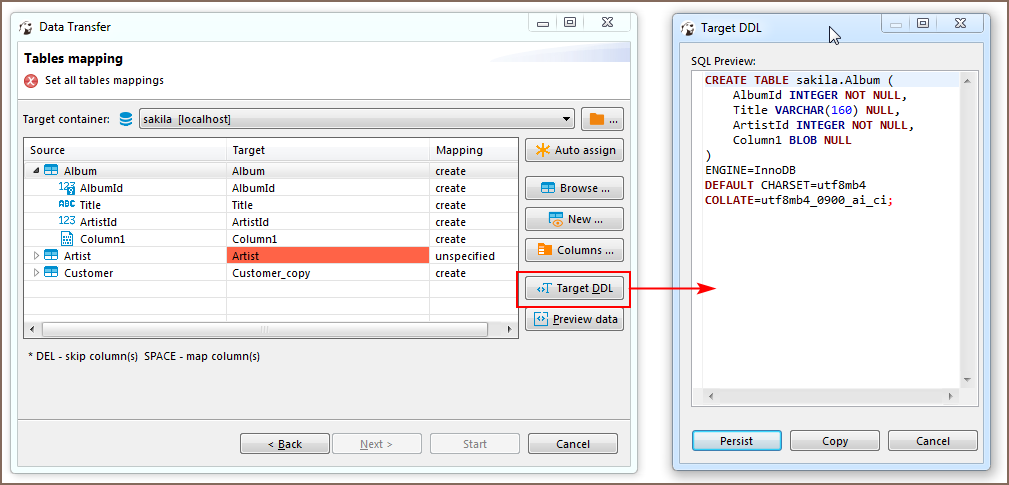Copy the SQL preview text
This screenshot has width=1009, height=485.
[x=834, y=441]
